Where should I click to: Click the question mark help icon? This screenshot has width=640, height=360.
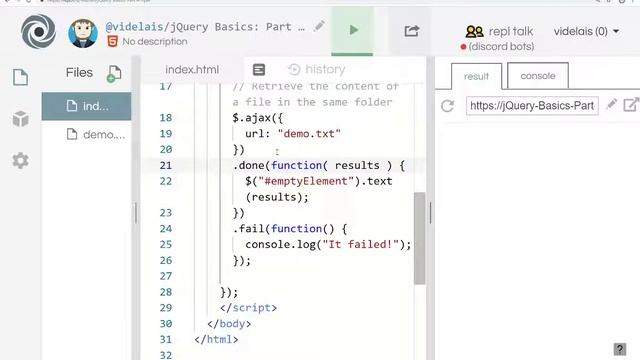[x=620, y=349]
